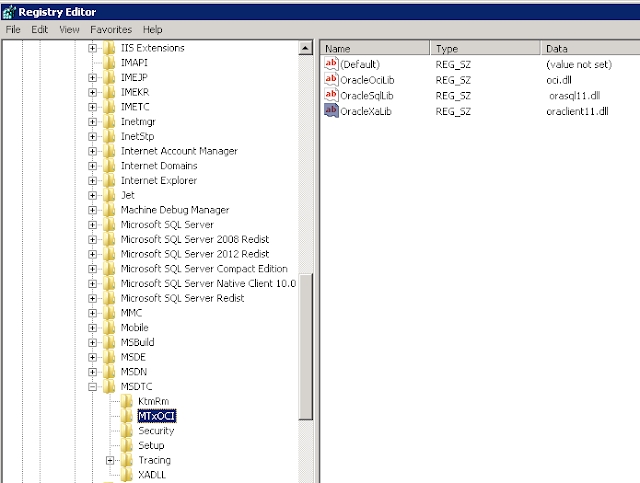Select the OracleSqlLib value name
Screen dimensions: 640x483
click(x=367, y=96)
